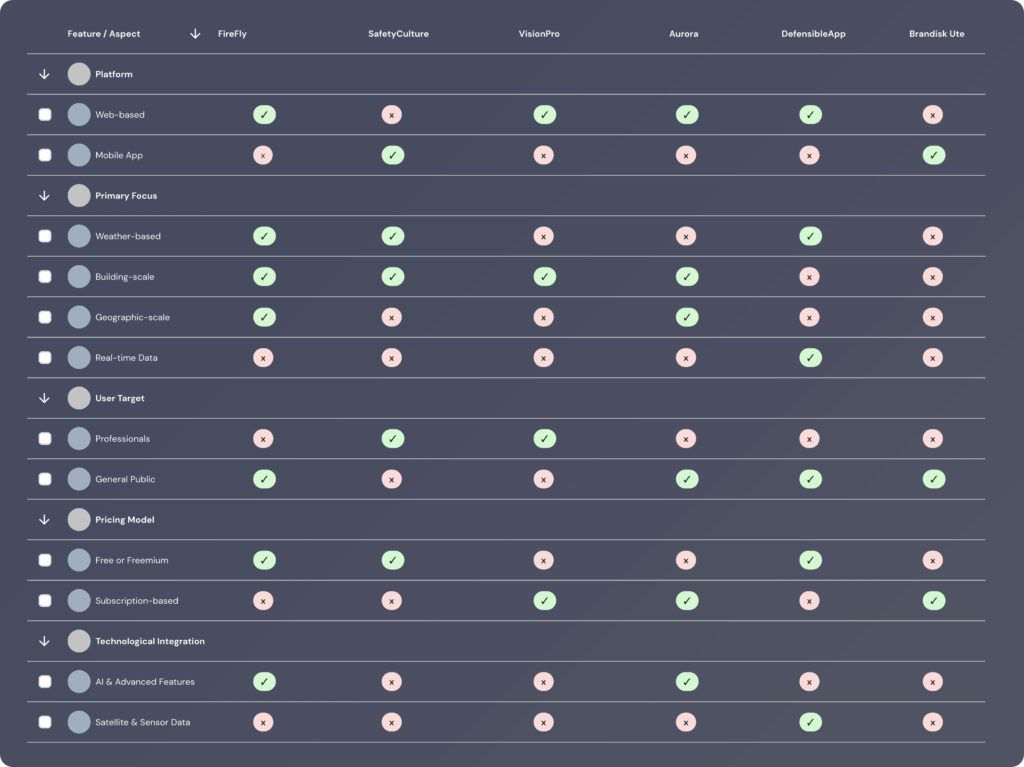Click the User Target section title

[120, 399]
